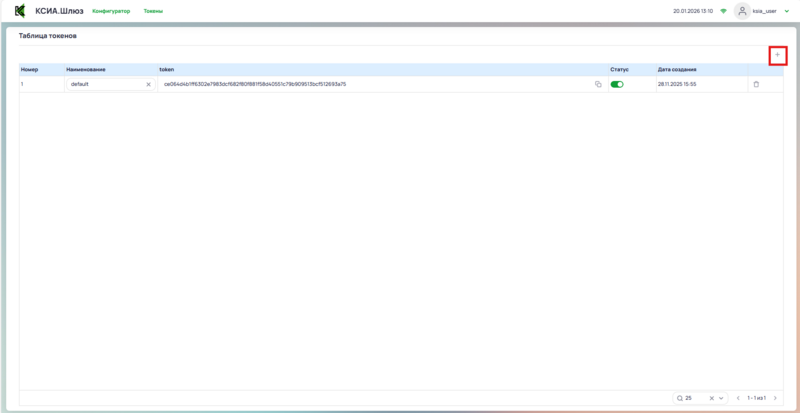
Task: Delete the default token row
Action: click(x=755, y=84)
